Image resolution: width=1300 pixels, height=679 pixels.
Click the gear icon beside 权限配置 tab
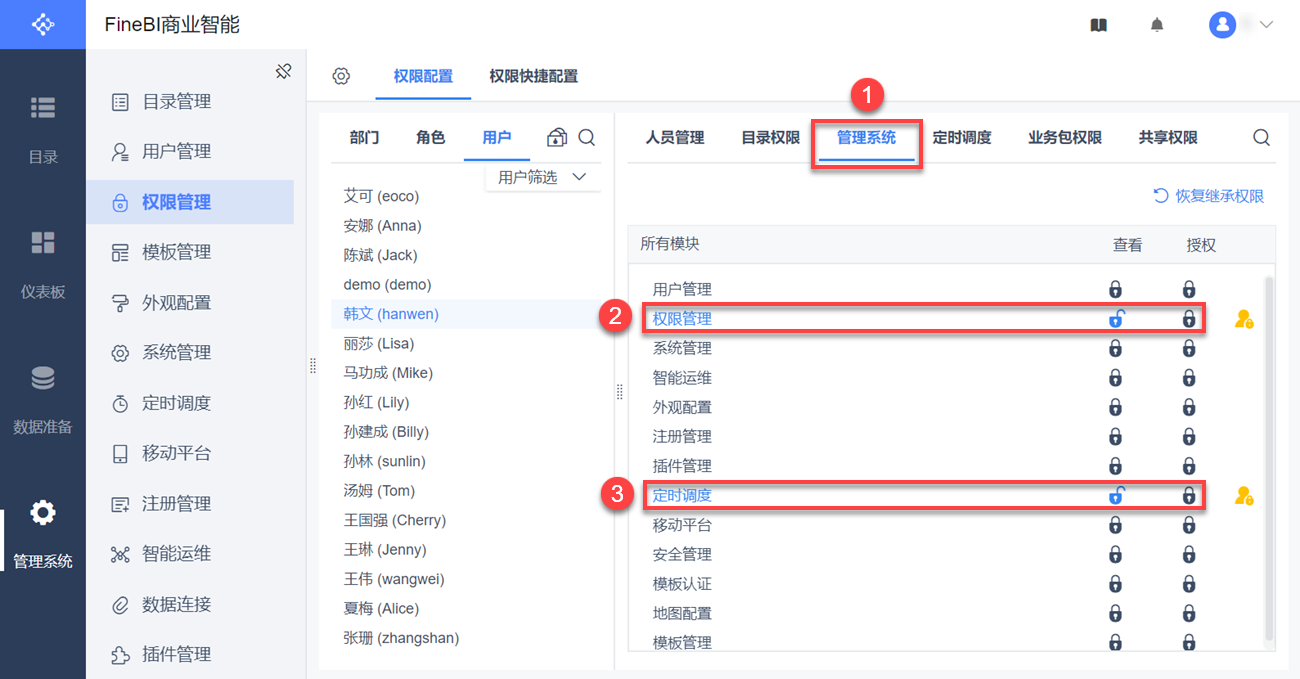(x=341, y=76)
